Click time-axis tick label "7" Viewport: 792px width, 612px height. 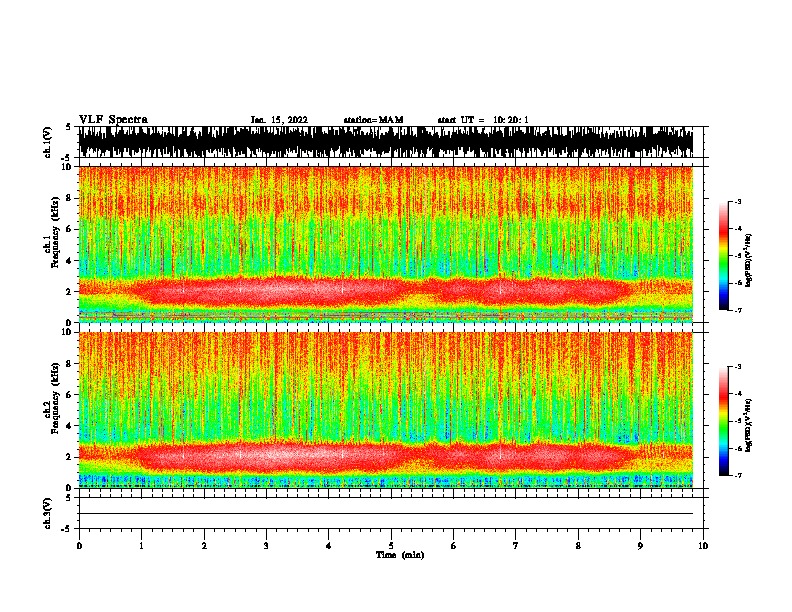pos(516,546)
